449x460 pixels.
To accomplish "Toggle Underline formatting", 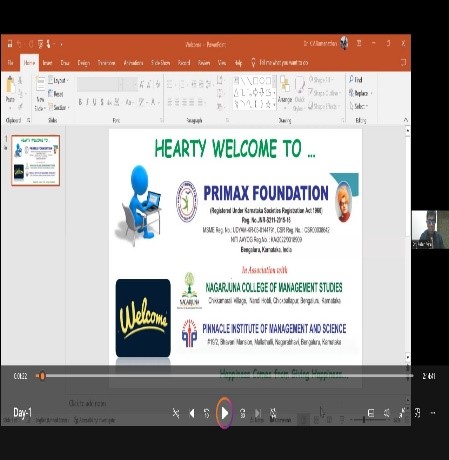I will (94, 102).
